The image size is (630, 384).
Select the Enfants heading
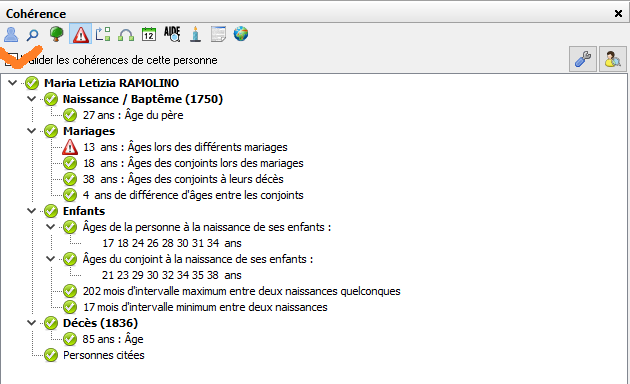pos(84,211)
